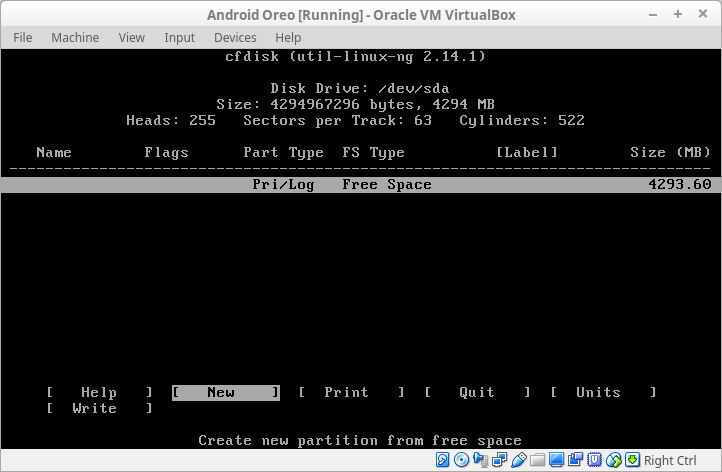Click the shared folders indicator
722x472 pixels.
coord(537,460)
